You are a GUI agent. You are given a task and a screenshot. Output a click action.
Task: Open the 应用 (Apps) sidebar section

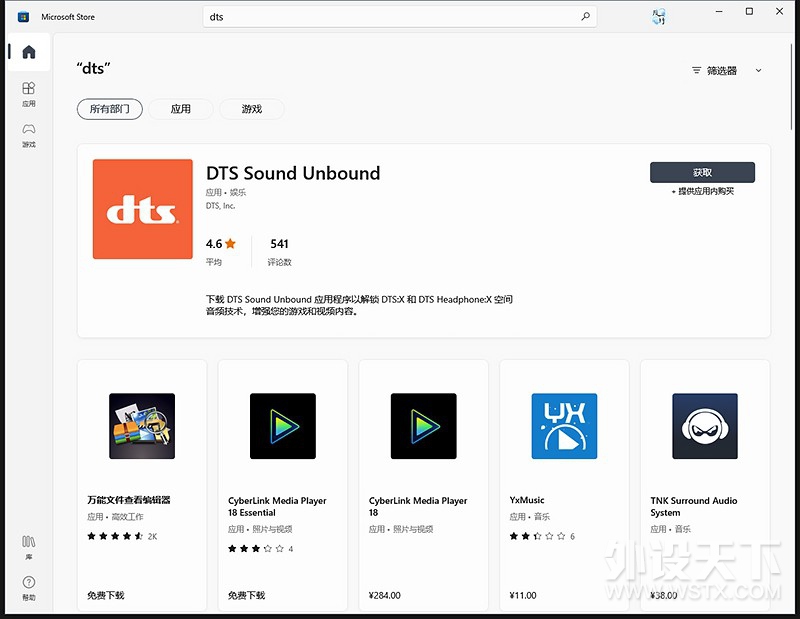pos(29,94)
